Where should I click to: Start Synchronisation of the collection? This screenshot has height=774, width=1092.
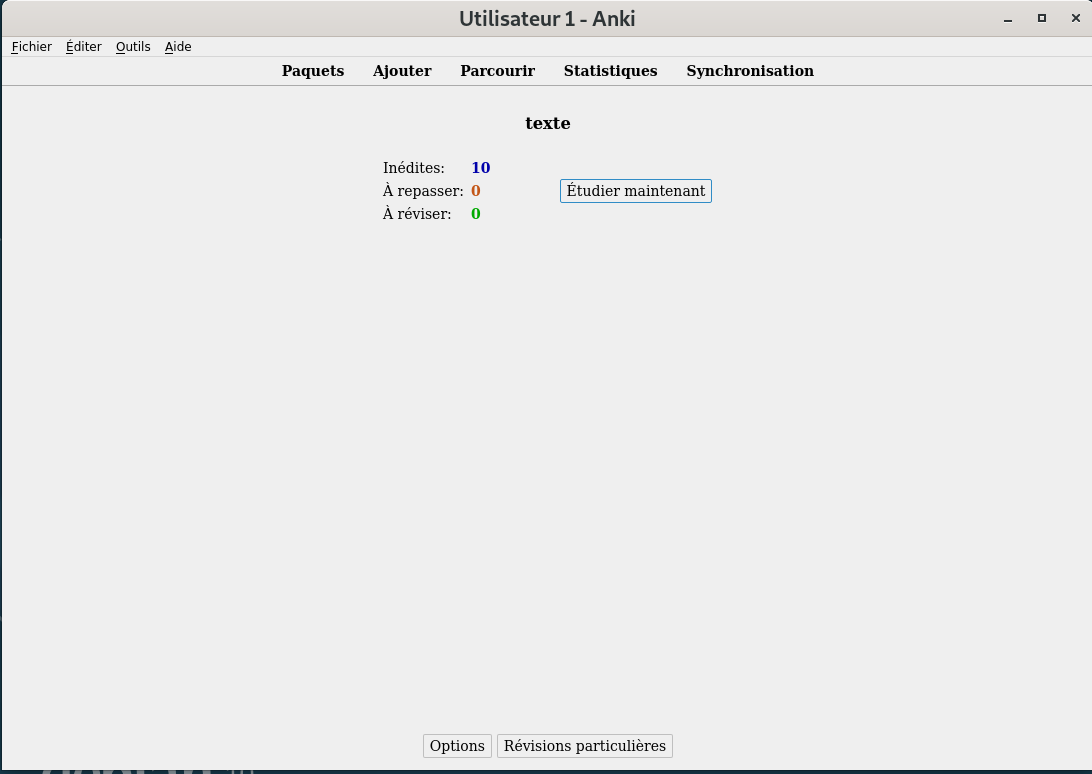749,71
